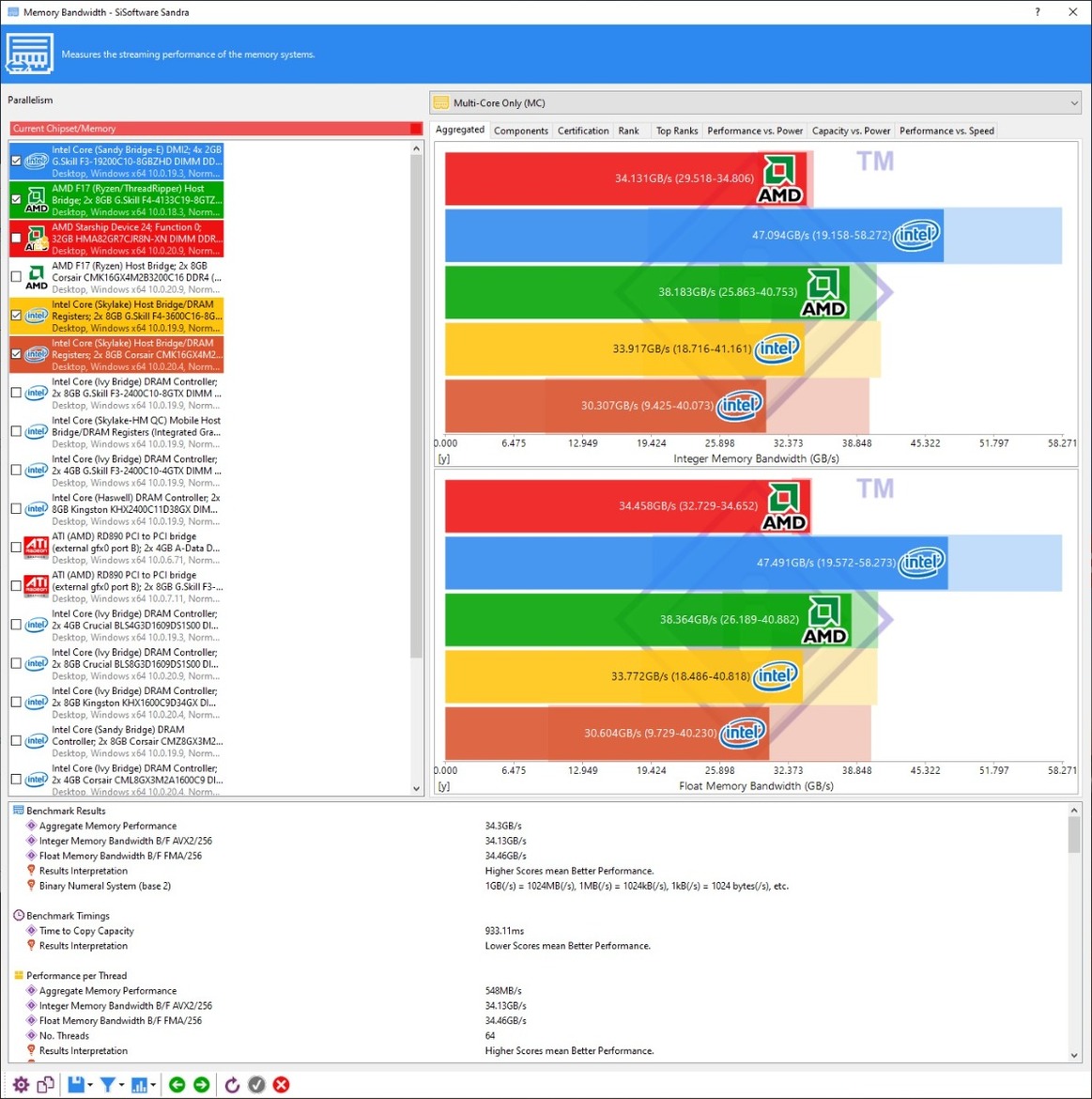Click the Intel icon of the Haswell DRAM Controller entry
This screenshot has height=1099, width=1092.
pyautogui.click(x=37, y=509)
